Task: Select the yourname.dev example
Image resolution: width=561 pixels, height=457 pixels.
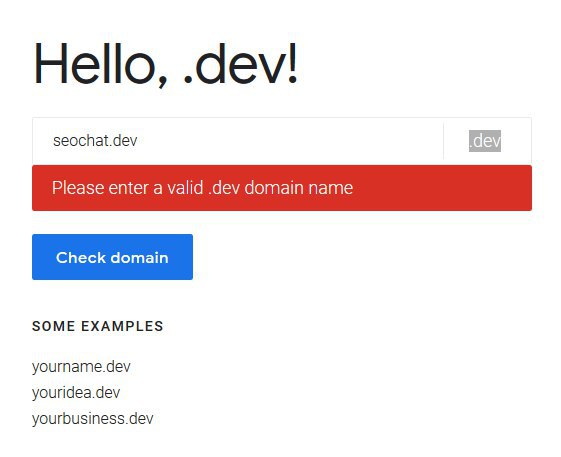Action: tap(81, 367)
